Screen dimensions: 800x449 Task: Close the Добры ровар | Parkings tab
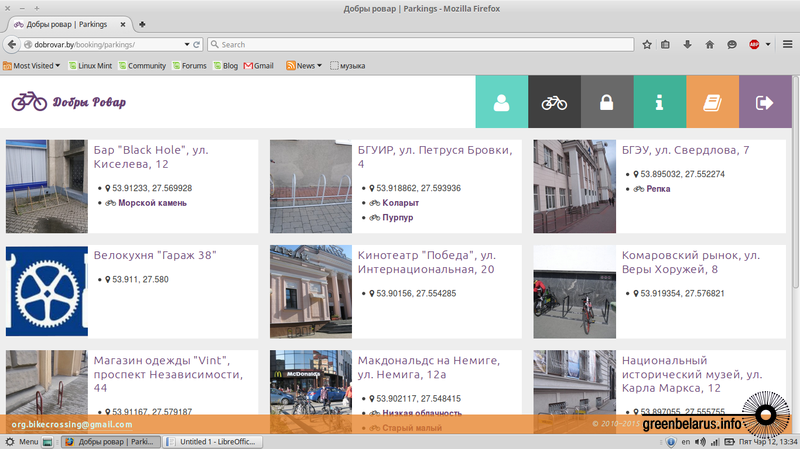[123, 24]
